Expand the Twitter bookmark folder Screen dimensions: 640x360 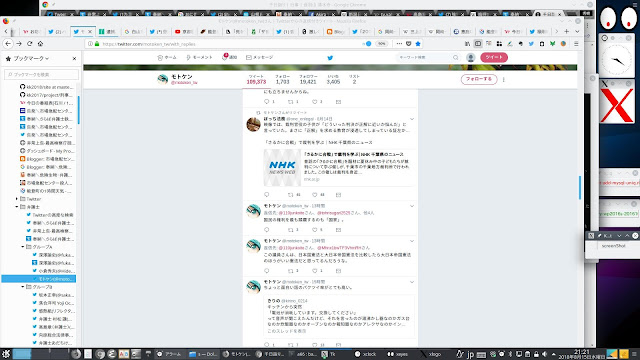(17, 199)
